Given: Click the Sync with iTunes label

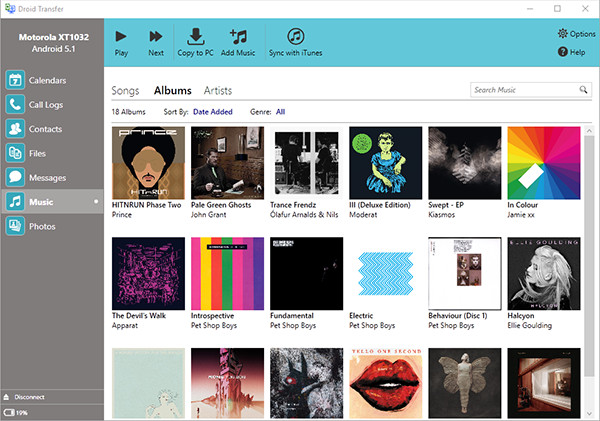Looking at the screenshot, I should click(295, 53).
